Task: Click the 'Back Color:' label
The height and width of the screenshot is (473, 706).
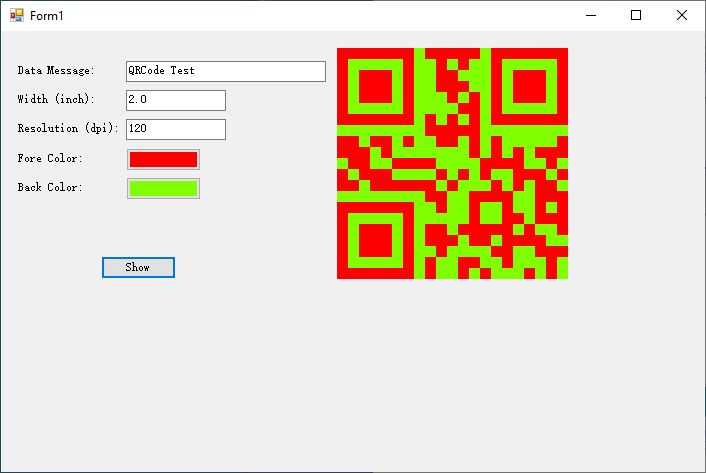Action: pos(50,187)
